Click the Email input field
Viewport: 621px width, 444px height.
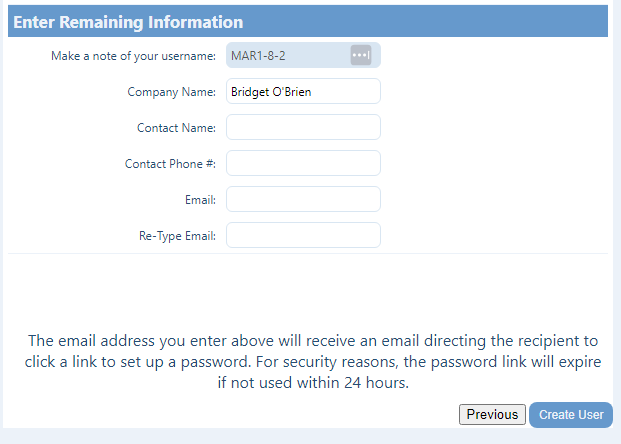click(303, 199)
